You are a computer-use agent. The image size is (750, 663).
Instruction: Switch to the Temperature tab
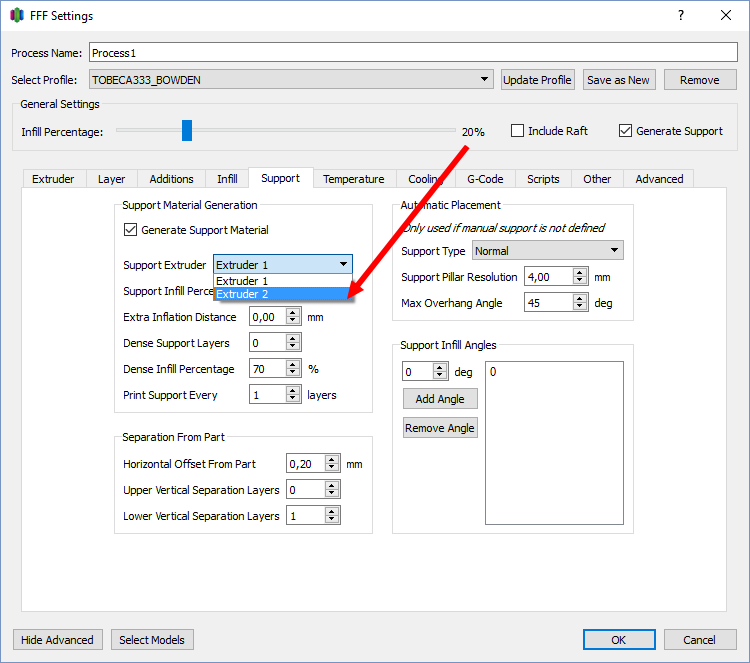pyautogui.click(x=353, y=179)
